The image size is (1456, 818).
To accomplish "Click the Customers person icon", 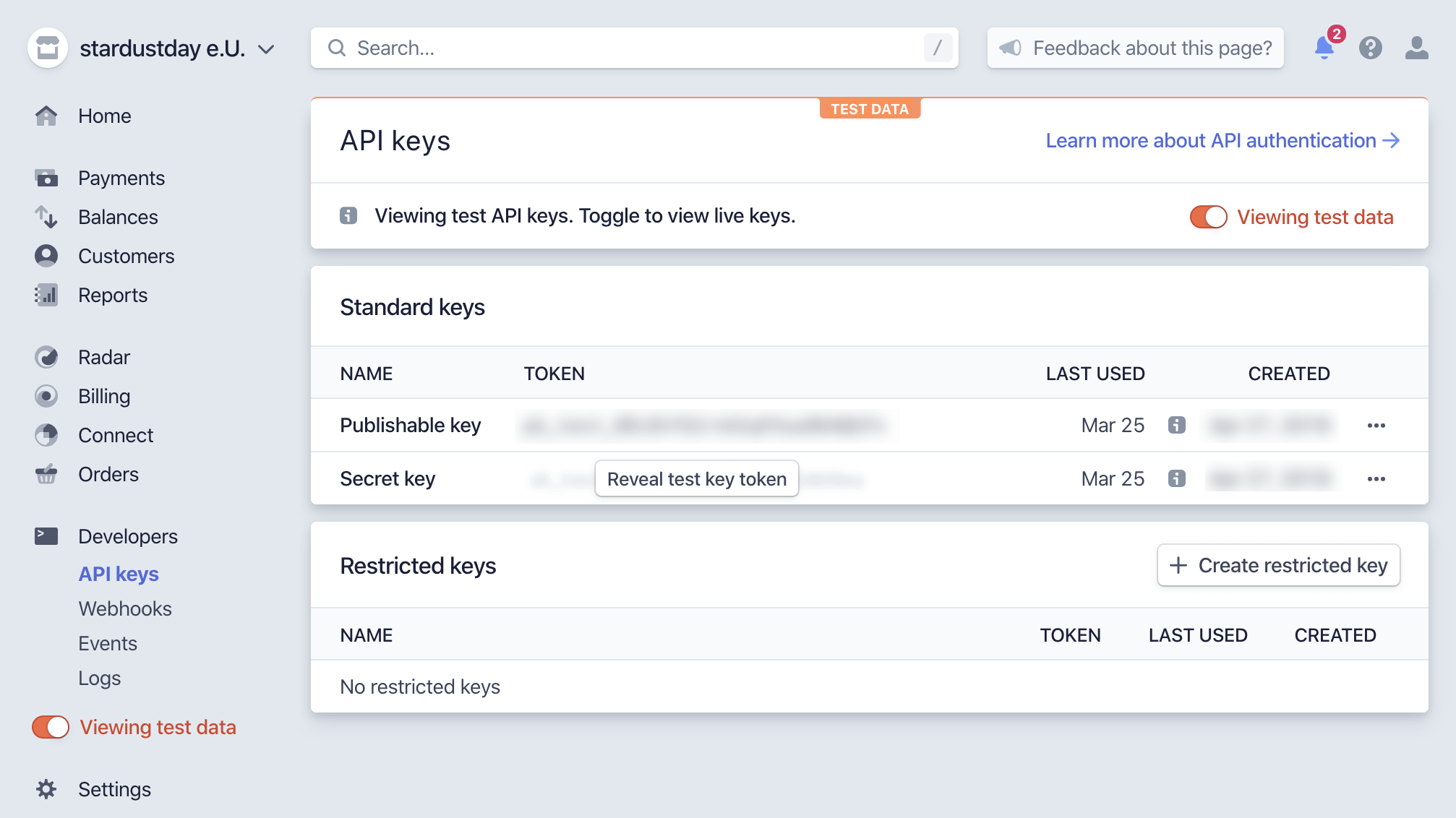I will click(x=46, y=256).
